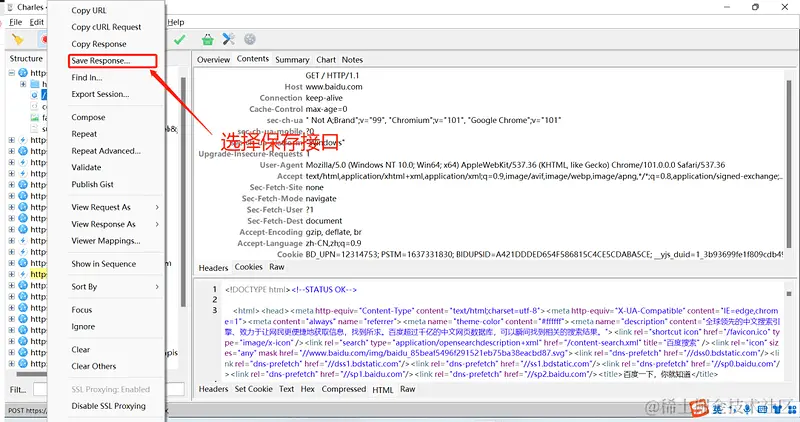Select response Headers tab
Screen dimensions: 800x422
pos(213,389)
